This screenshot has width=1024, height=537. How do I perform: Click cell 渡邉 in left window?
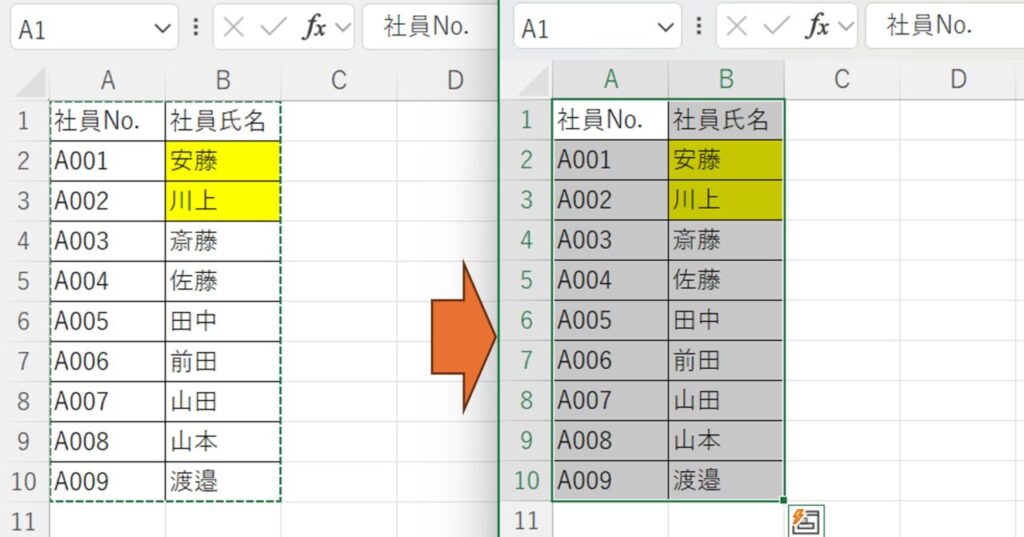[x=223, y=482]
